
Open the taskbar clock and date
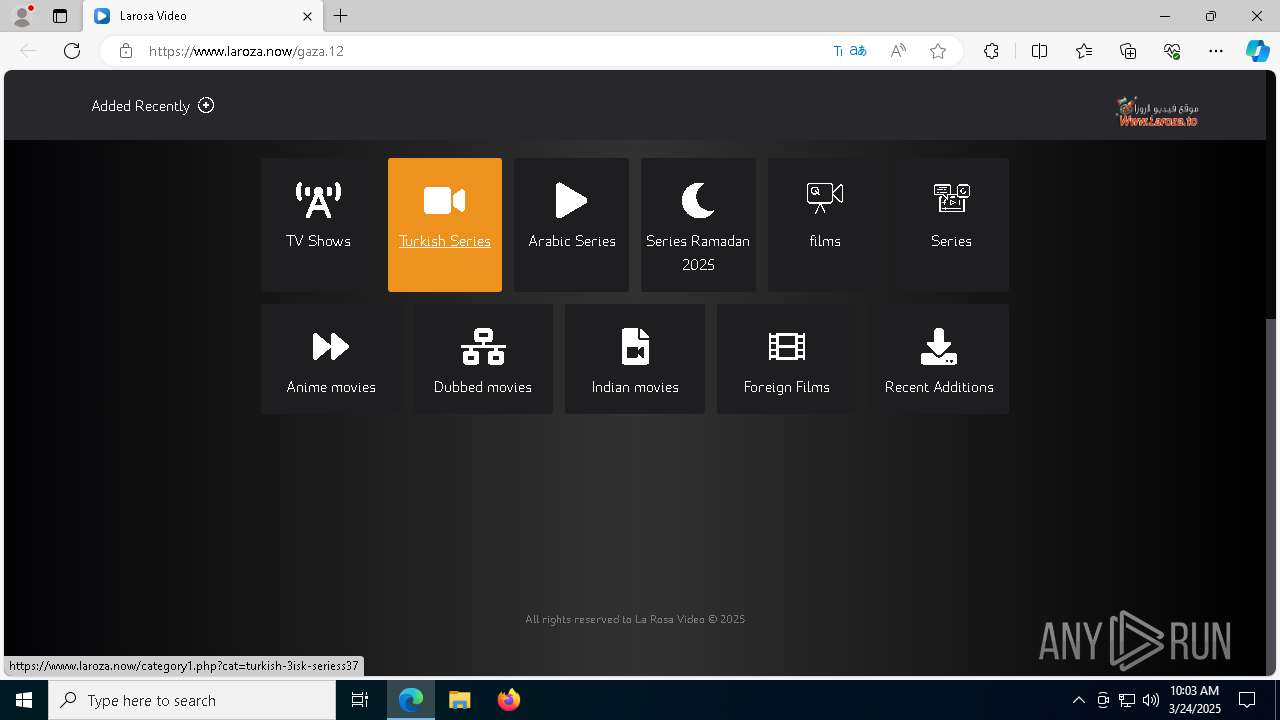1195,700
